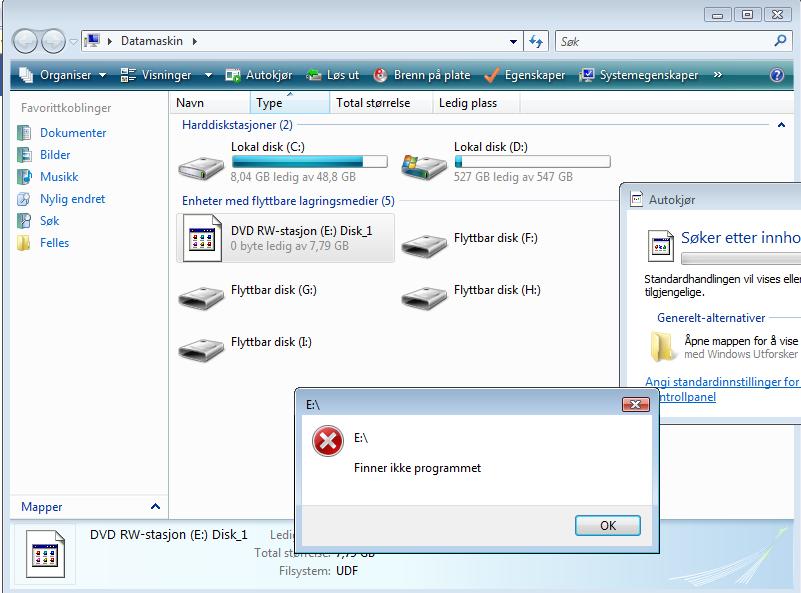Open Egenskaper from the toolbar
801x593 pixels.
click(525, 75)
